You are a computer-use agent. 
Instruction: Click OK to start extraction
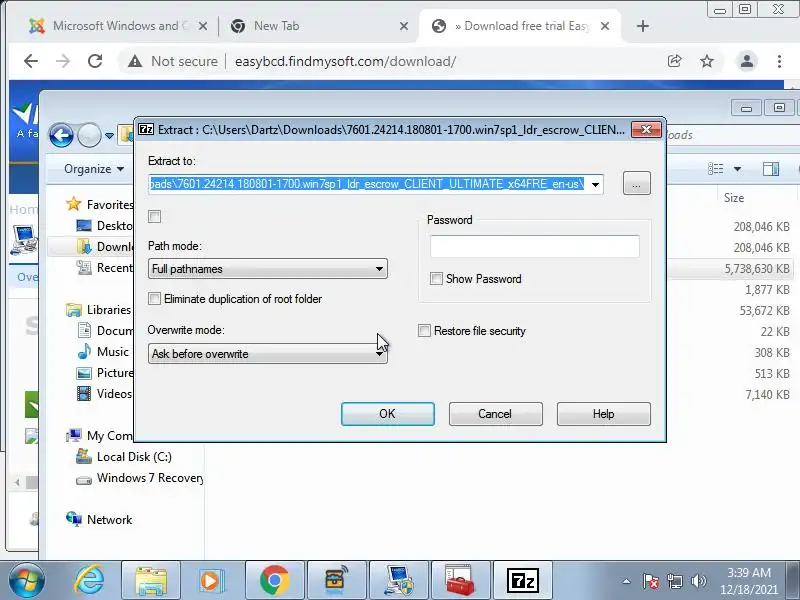(x=387, y=414)
